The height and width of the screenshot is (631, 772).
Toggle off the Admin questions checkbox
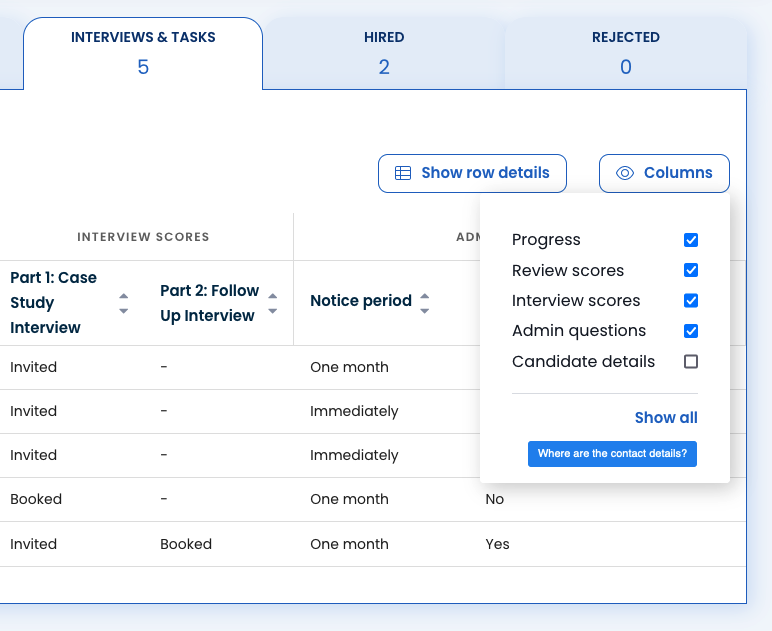point(690,331)
